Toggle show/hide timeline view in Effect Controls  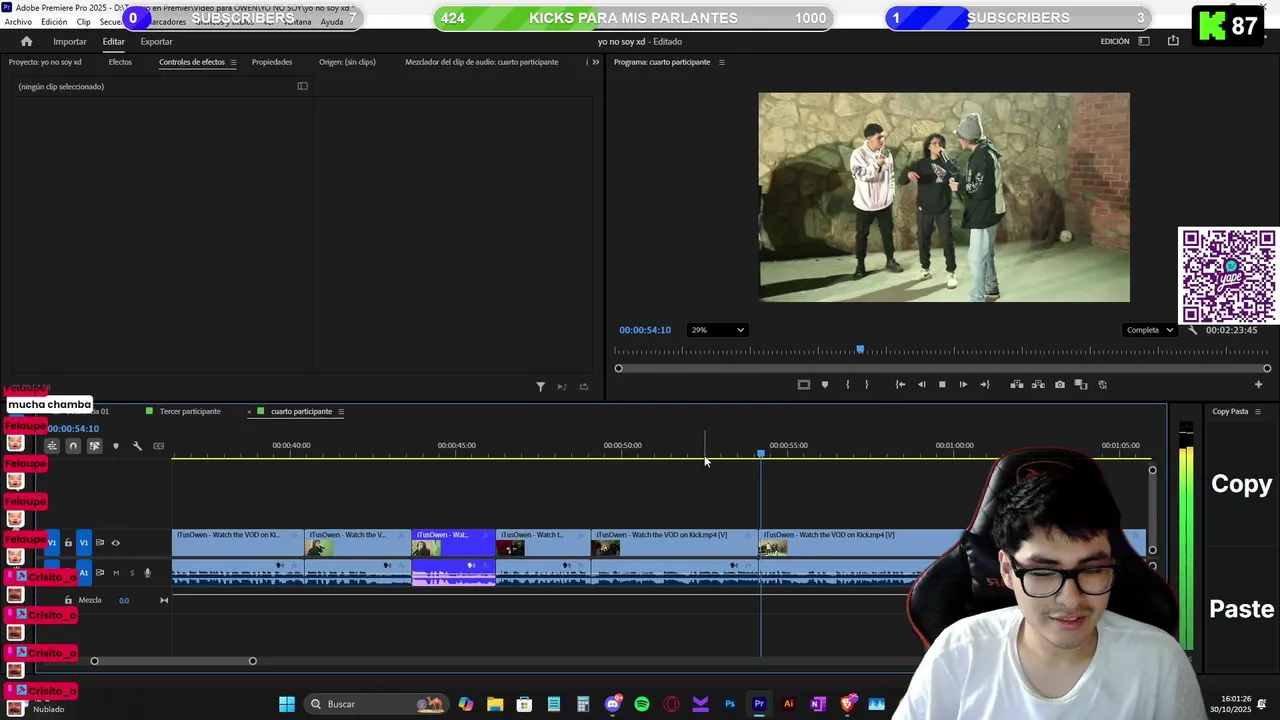pyautogui.click(x=302, y=86)
